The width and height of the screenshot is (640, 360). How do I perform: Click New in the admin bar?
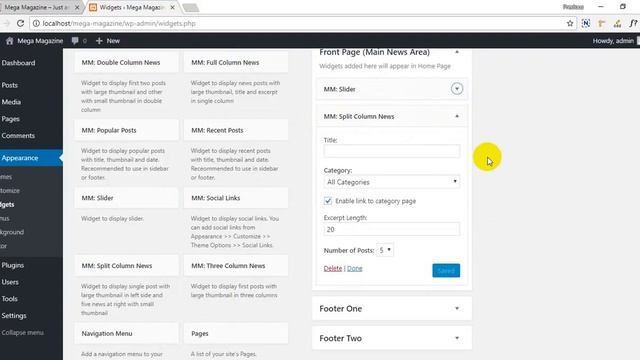click(108, 41)
